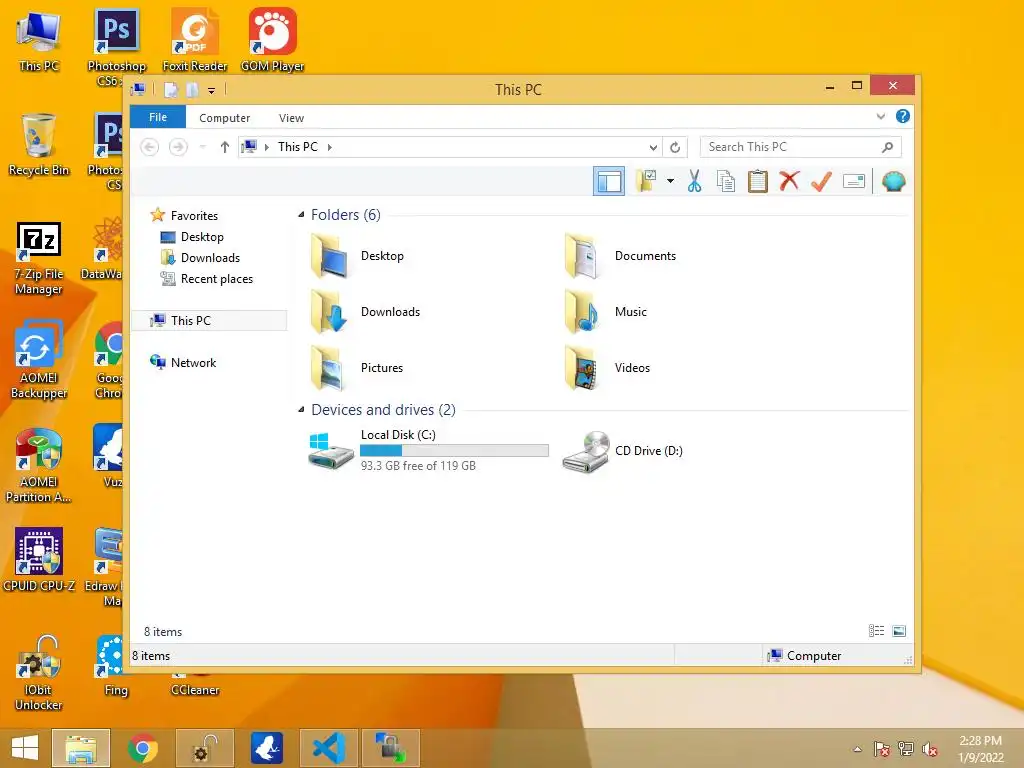Select the Music folder
1024x768 pixels.
[606, 312]
